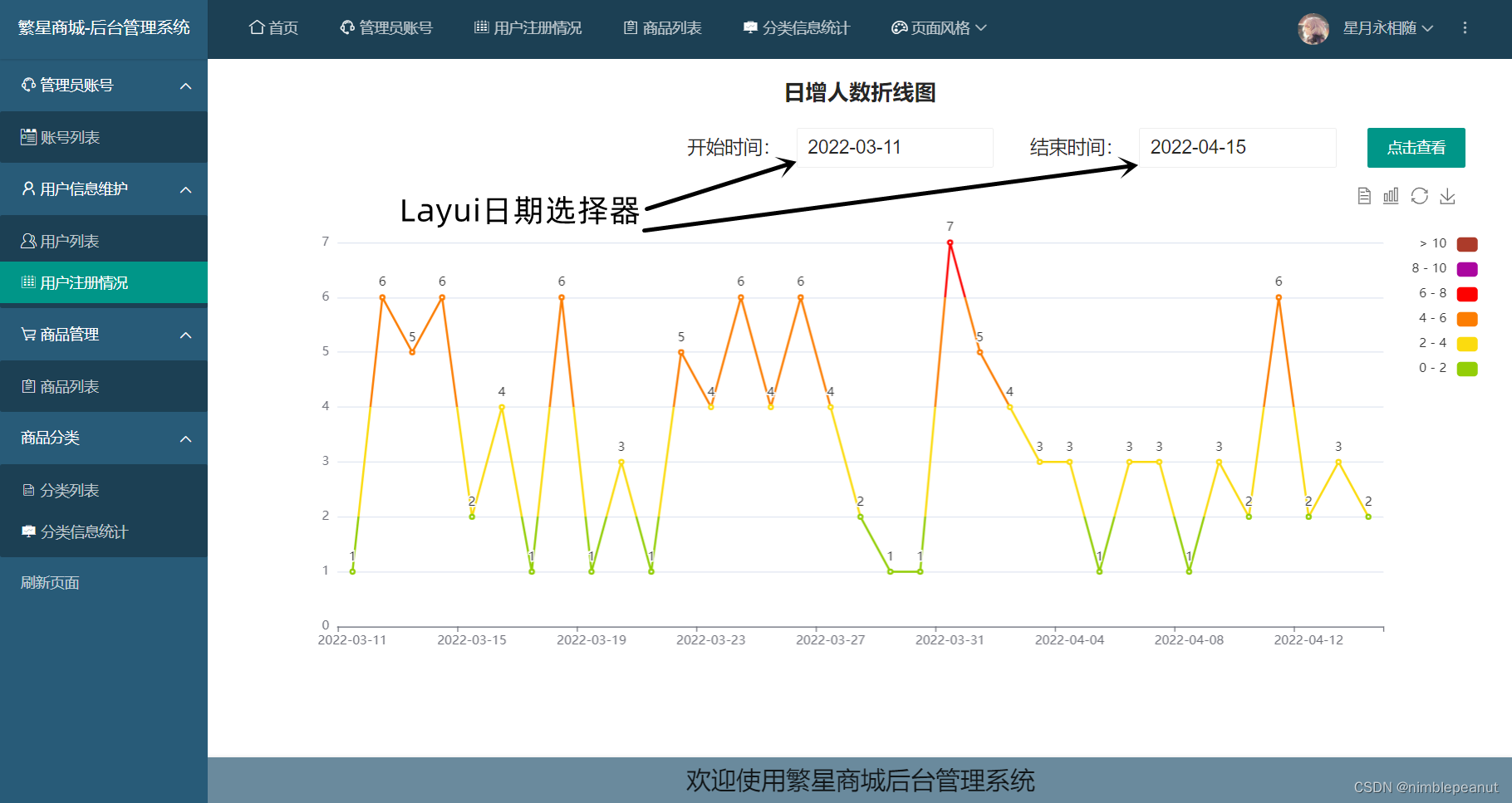The image size is (1512, 803).
Task: Open 分类信息统计 in the top navigation
Action: tap(796, 28)
